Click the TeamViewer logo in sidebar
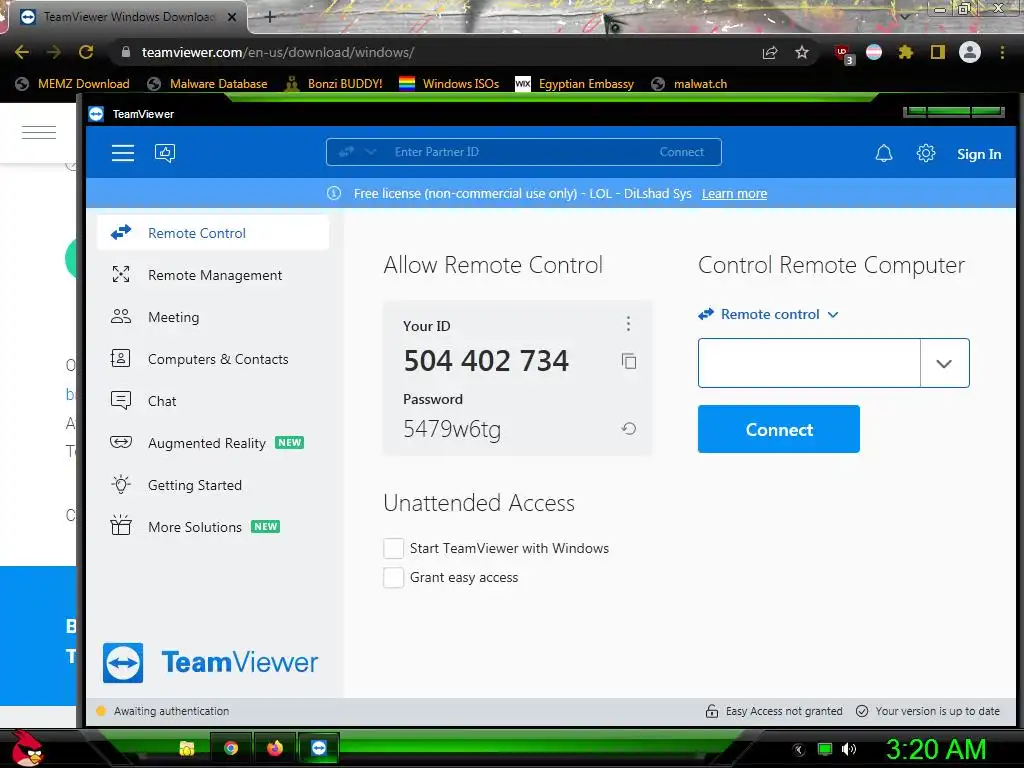This screenshot has height=768, width=1024. click(210, 662)
